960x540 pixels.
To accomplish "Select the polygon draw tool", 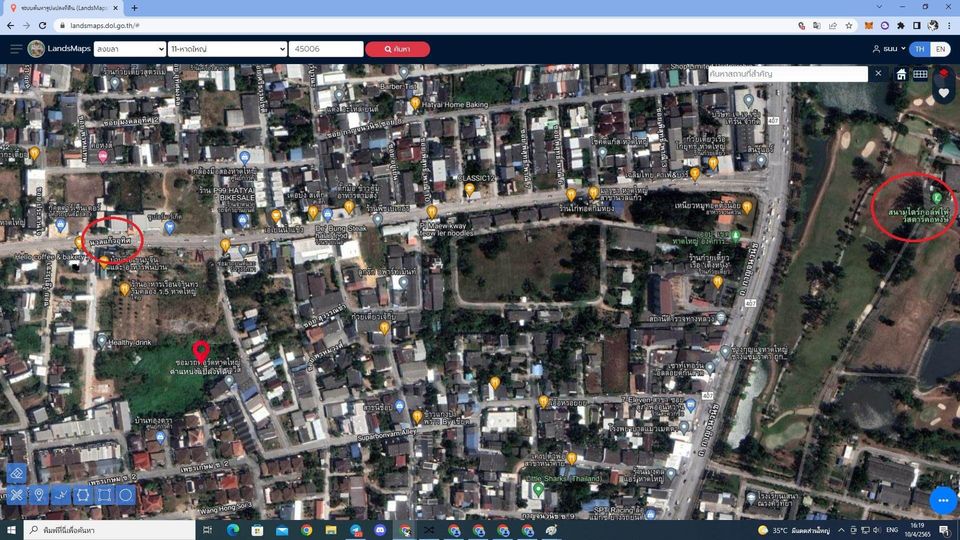I will tap(83, 495).
